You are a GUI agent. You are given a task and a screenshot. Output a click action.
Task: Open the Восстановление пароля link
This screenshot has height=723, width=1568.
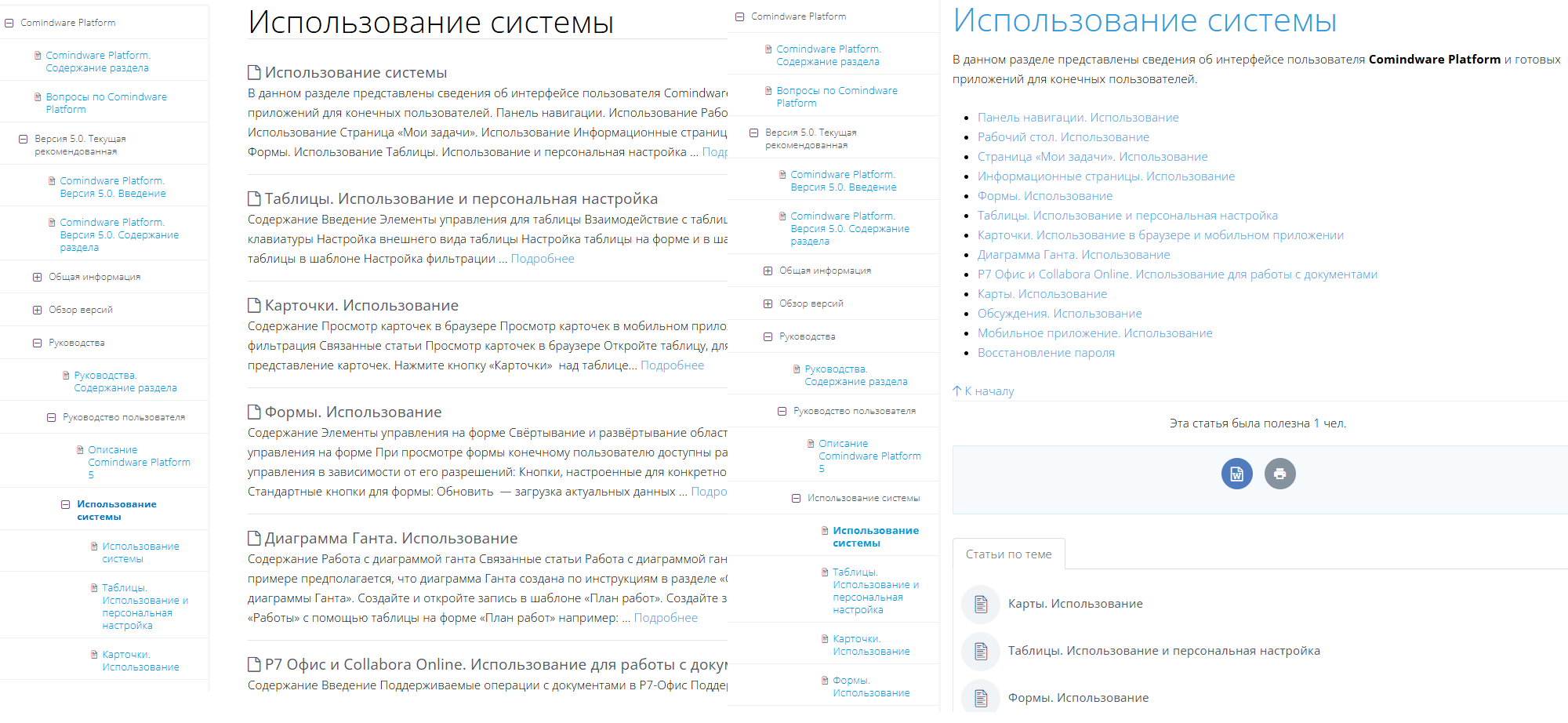click(1045, 353)
